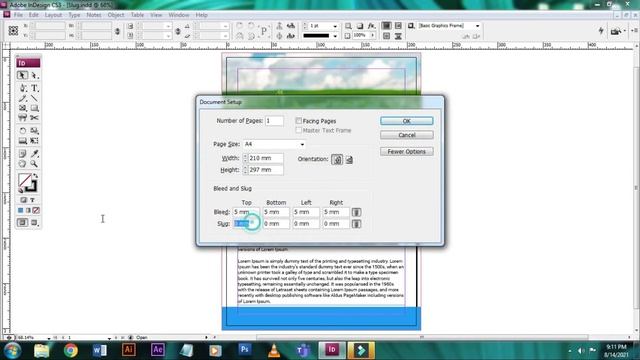Select the Selection tool arrow
Viewport: 640px width, 360px height.
pos(22,76)
